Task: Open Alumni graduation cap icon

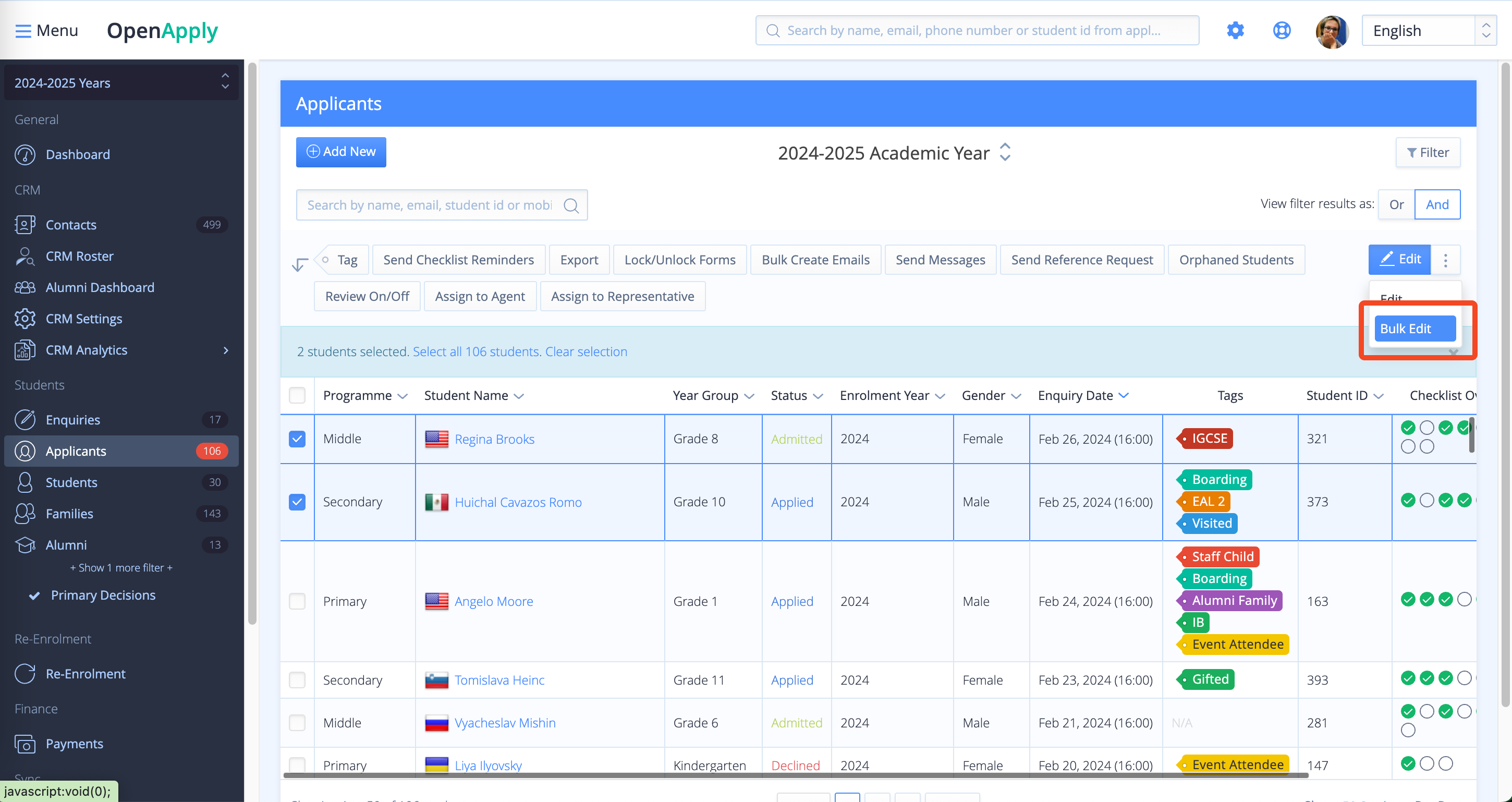Action: click(25, 545)
